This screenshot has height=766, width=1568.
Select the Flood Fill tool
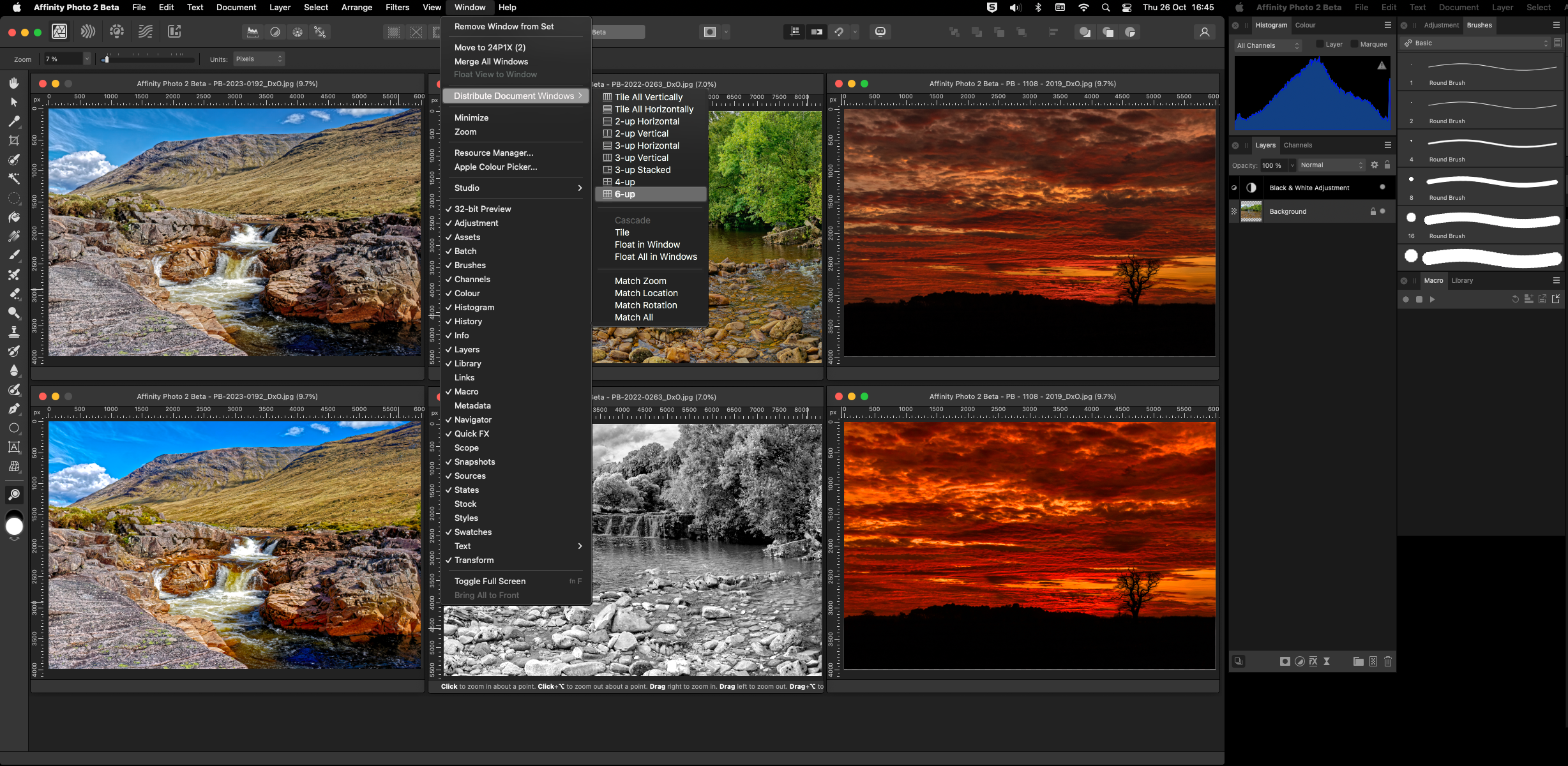tap(14, 217)
